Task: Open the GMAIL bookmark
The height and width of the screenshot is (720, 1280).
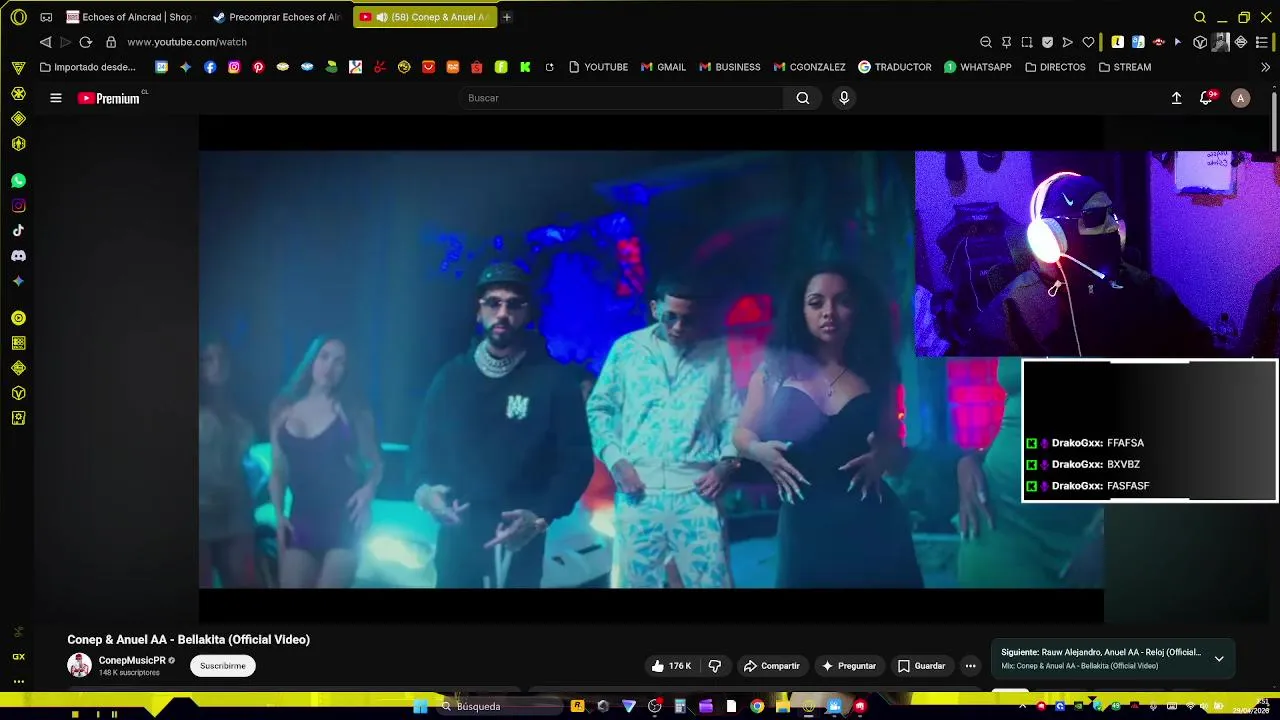Action: pyautogui.click(x=663, y=67)
